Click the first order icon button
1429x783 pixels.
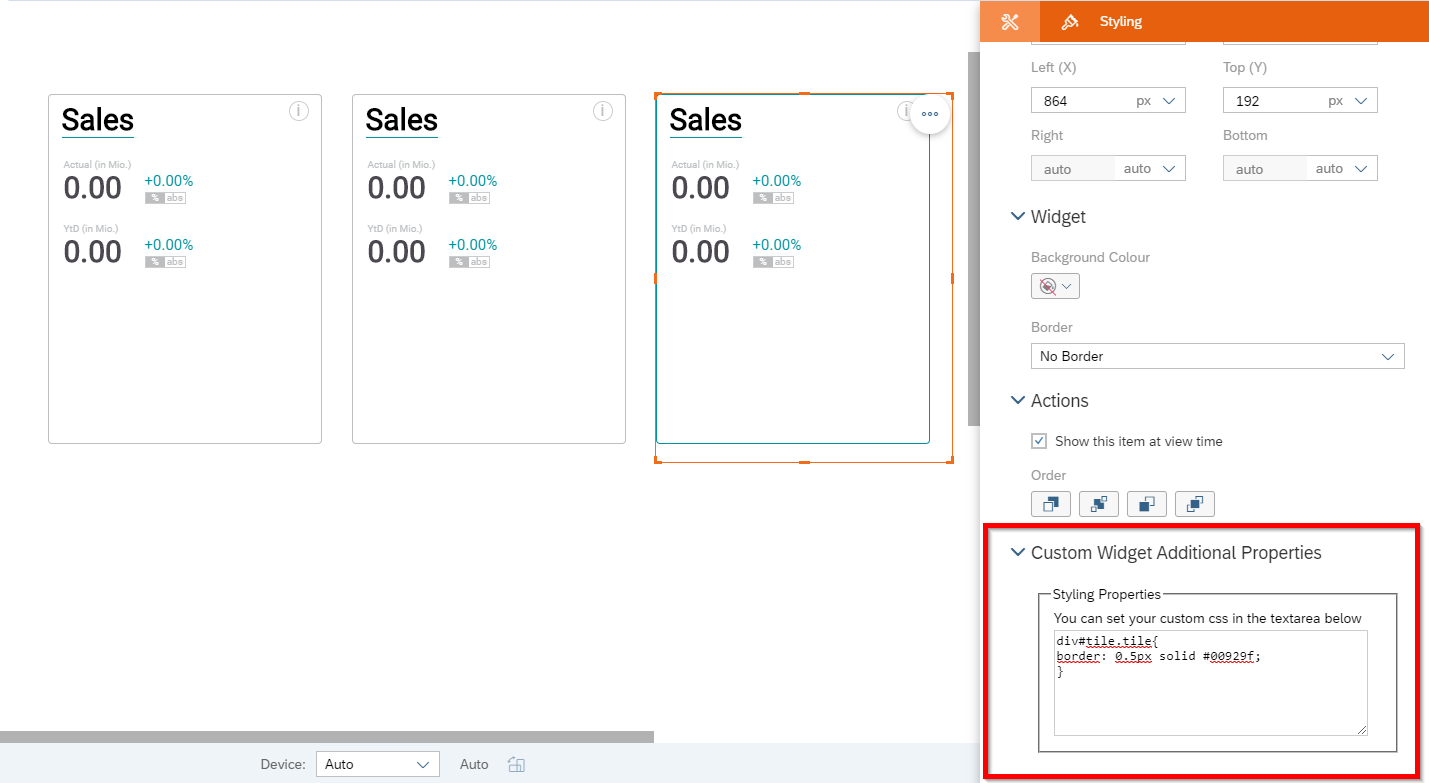click(x=1050, y=504)
